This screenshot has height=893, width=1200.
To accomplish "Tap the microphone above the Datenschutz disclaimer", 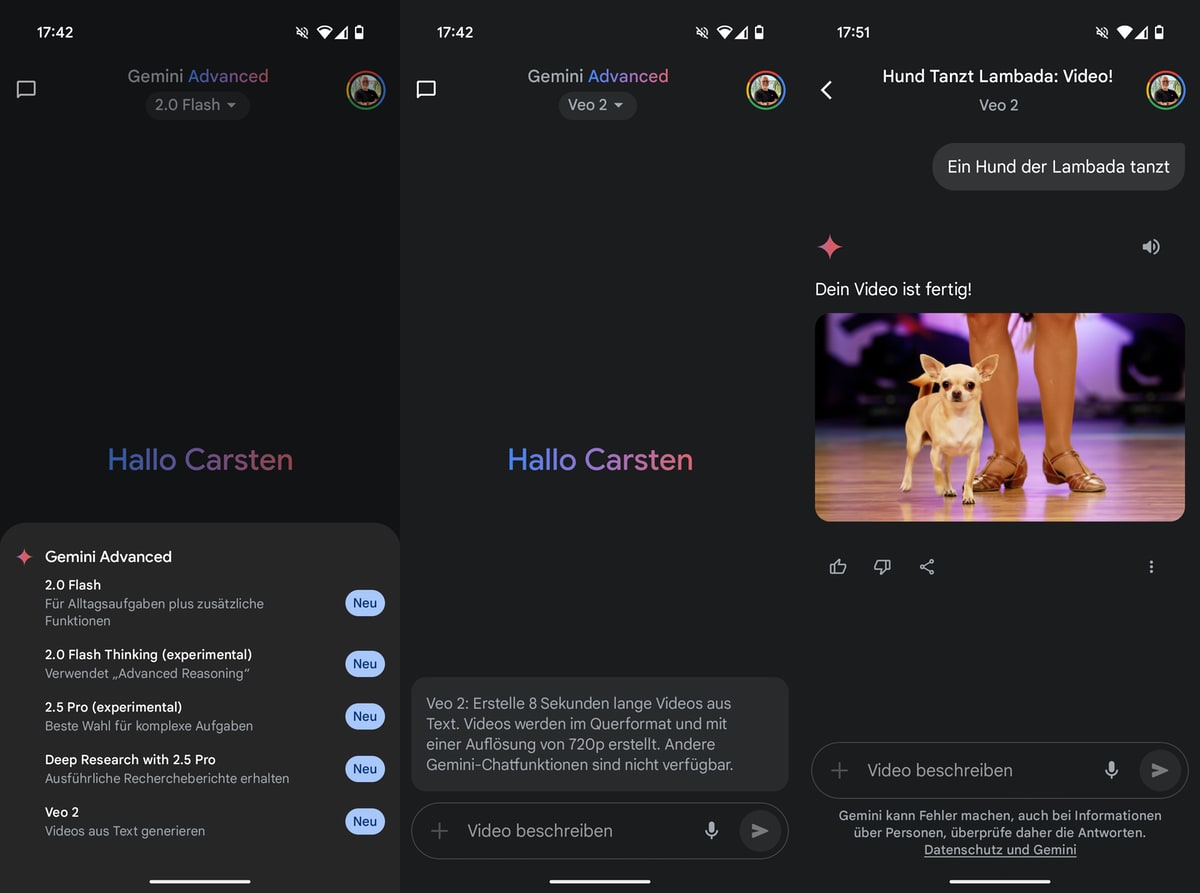I will (1111, 770).
